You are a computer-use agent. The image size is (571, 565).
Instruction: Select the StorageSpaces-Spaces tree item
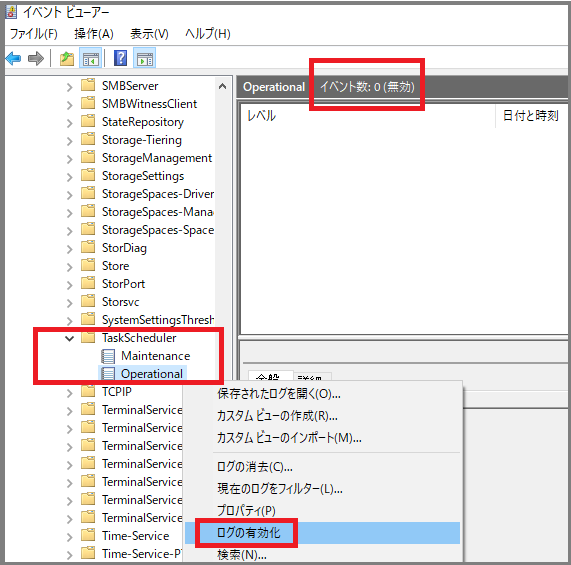(x=158, y=230)
